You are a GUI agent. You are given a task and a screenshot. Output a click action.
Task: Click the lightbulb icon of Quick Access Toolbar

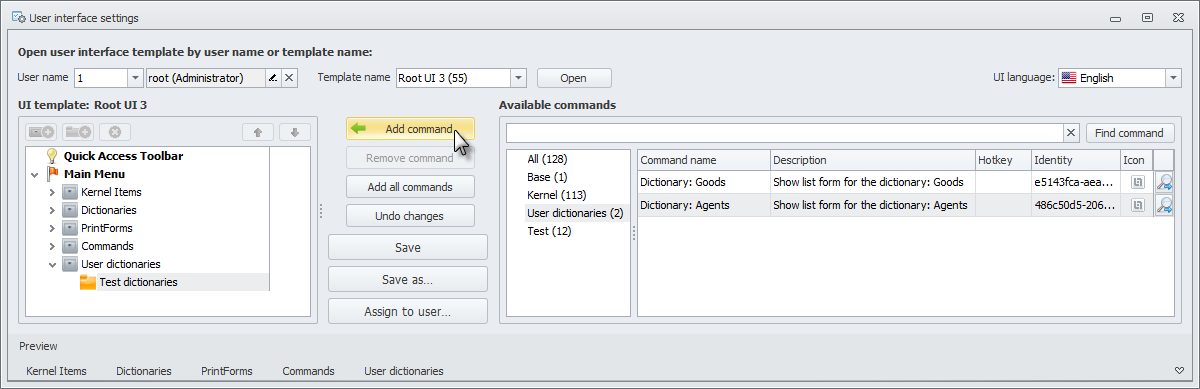52,156
